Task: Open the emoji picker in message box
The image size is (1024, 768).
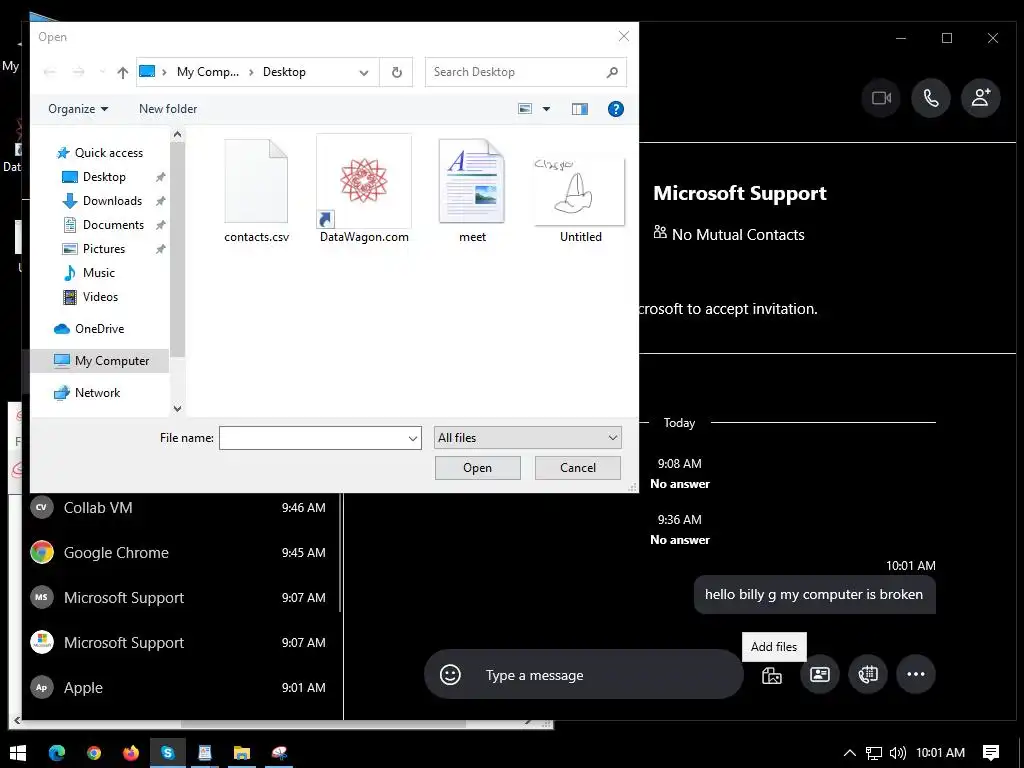Action: [450, 675]
